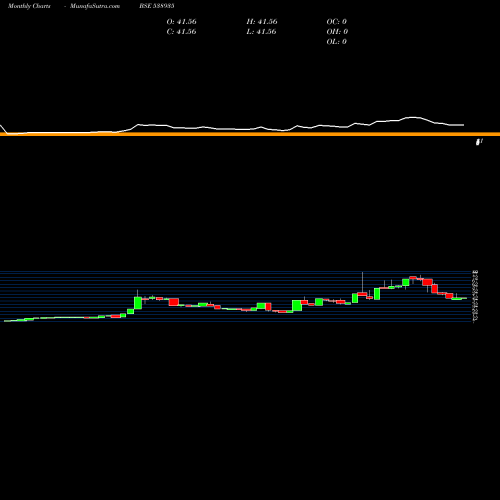Click the 'Monthly Charts' title text

(29, 6)
